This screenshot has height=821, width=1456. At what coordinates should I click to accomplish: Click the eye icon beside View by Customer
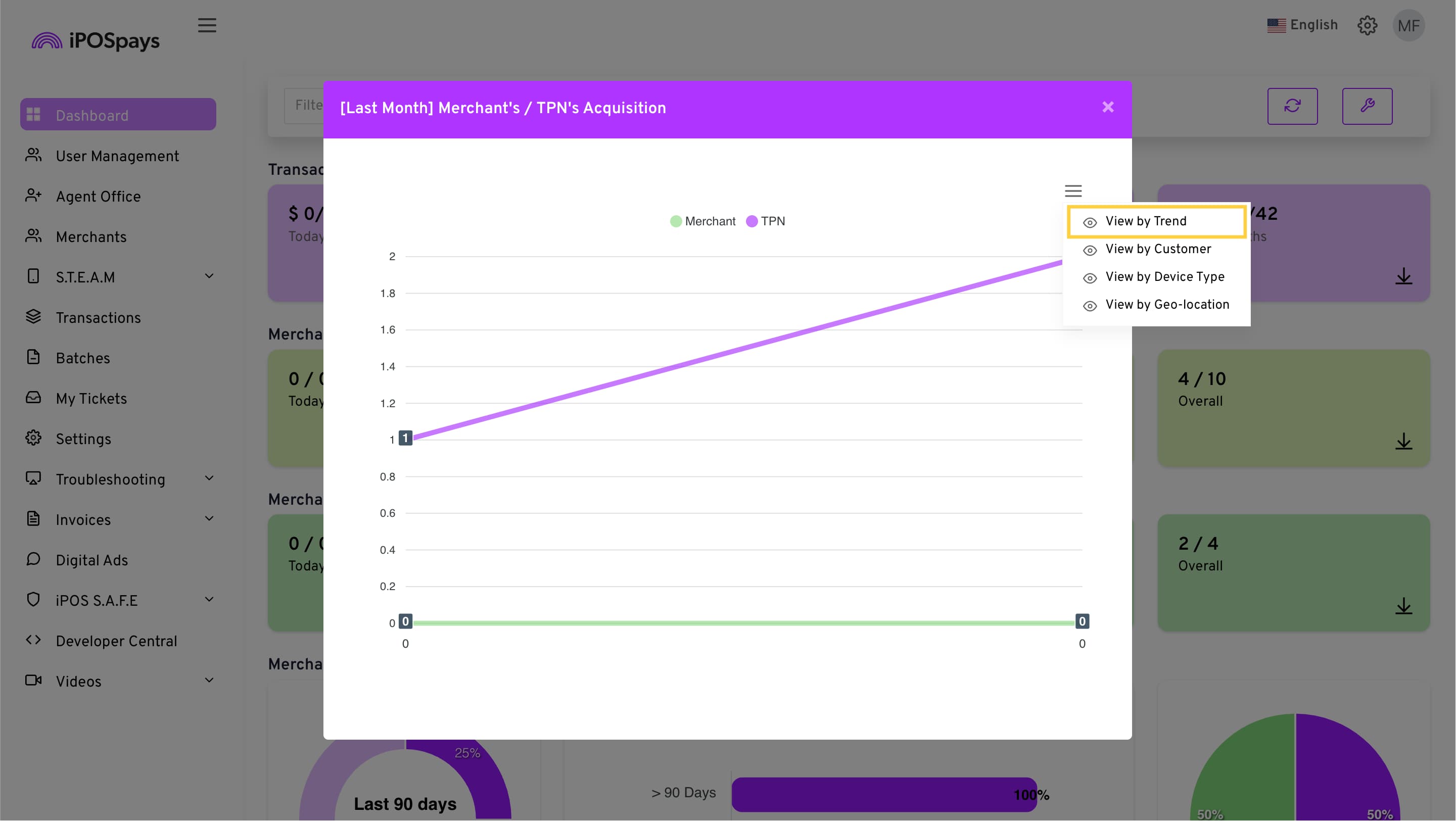click(x=1090, y=250)
